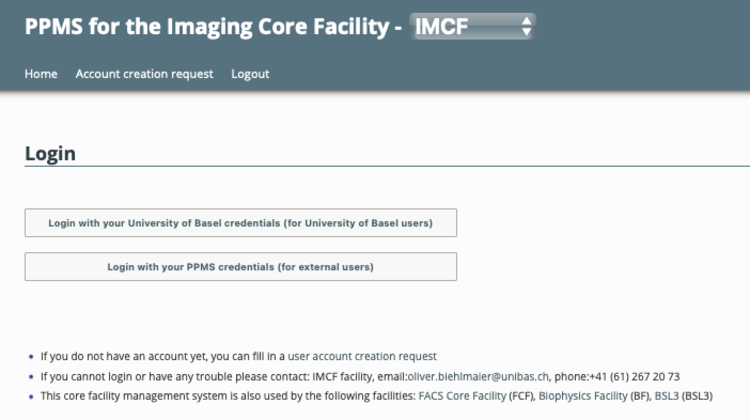The height and width of the screenshot is (420, 750).
Task: Open Account creation request in navigation bar
Action: point(144,74)
